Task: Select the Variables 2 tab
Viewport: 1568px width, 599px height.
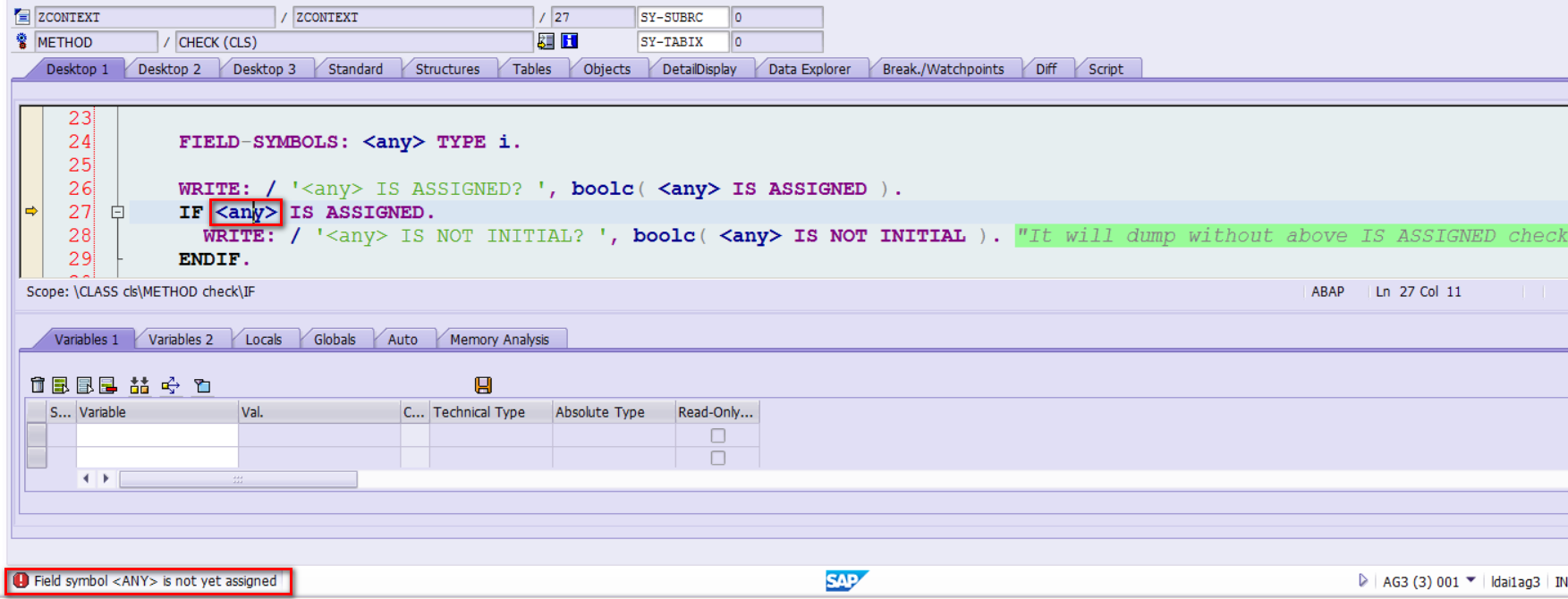Action: coord(181,340)
